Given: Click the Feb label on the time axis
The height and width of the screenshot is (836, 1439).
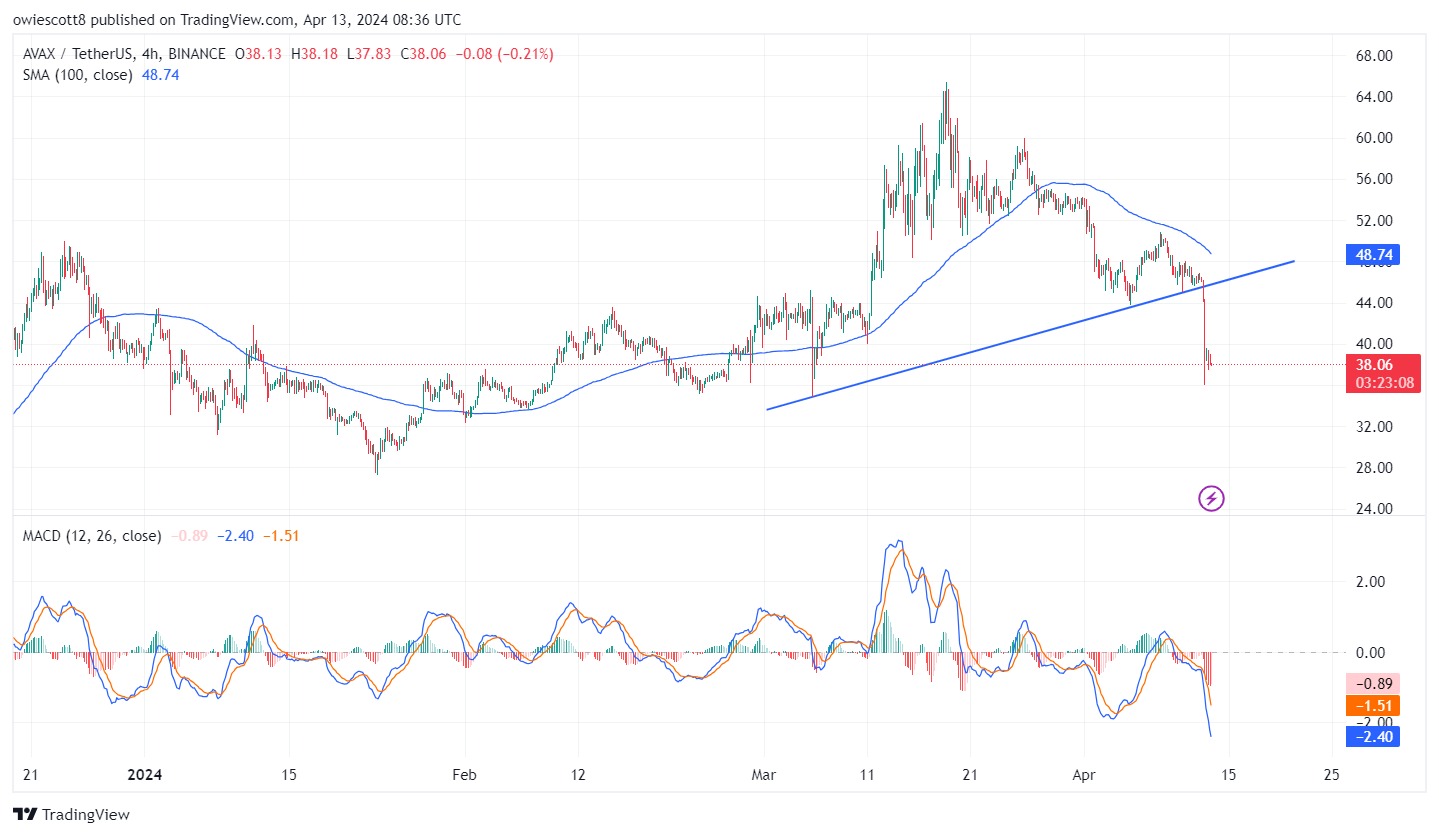Looking at the screenshot, I should [465, 775].
